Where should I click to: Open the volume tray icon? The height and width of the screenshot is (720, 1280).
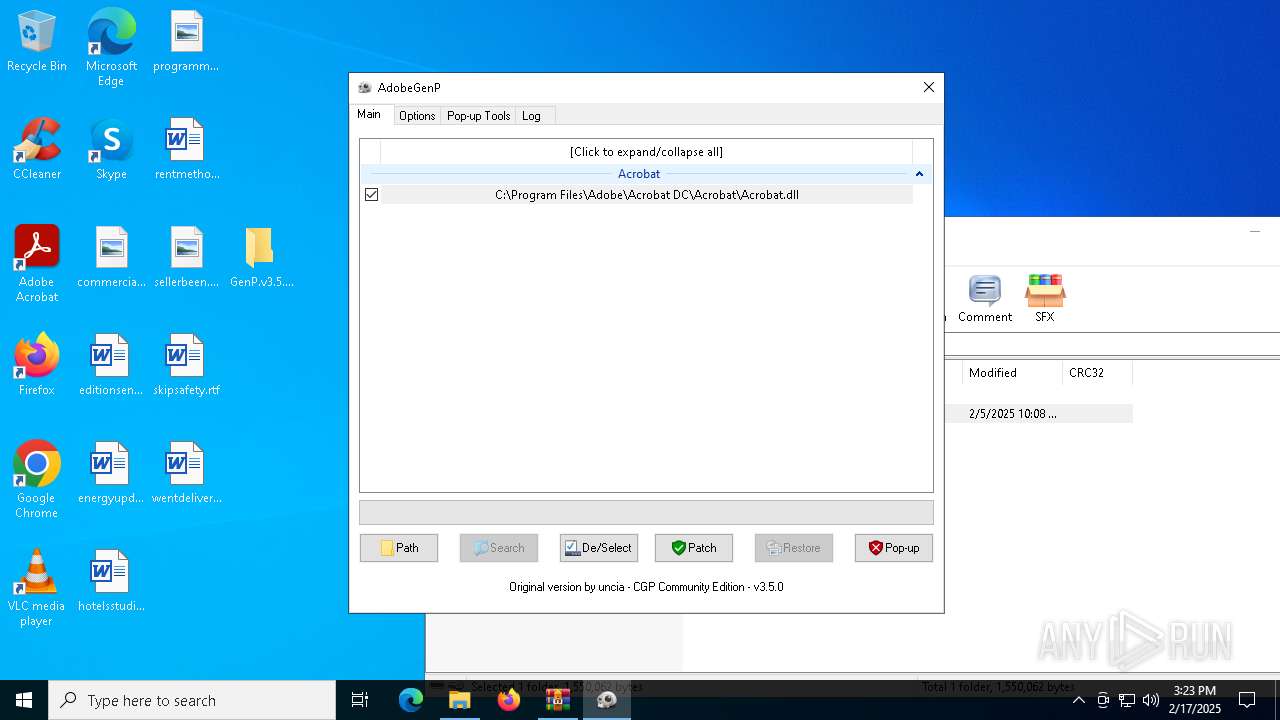pyautogui.click(x=1151, y=700)
